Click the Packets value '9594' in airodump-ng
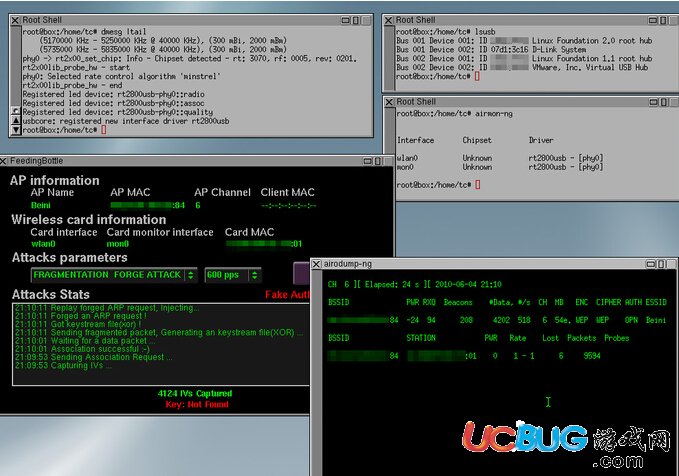Viewport: 679px width, 476px height. [x=592, y=356]
